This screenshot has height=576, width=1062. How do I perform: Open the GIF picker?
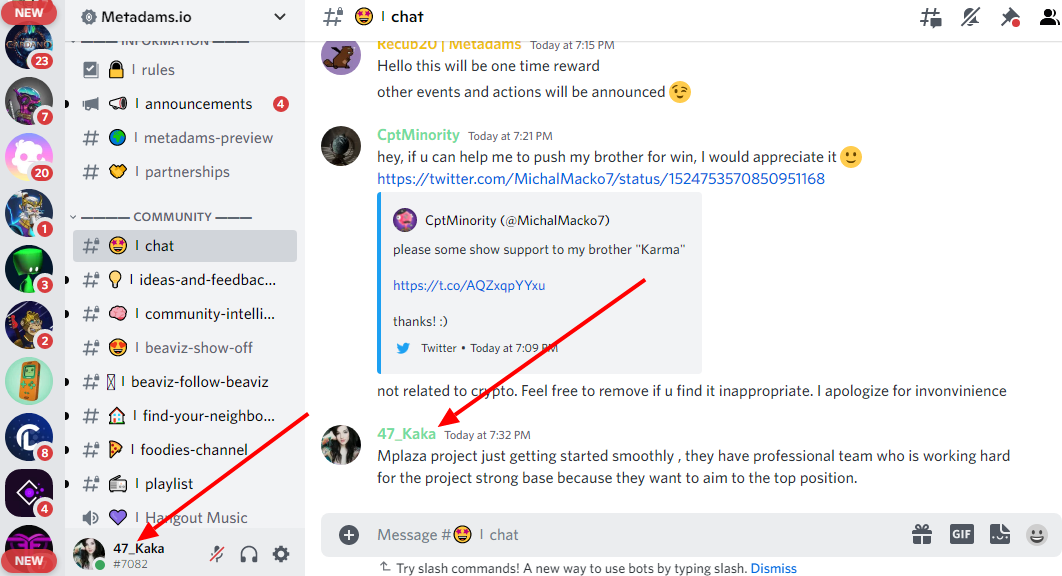coord(961,535)
